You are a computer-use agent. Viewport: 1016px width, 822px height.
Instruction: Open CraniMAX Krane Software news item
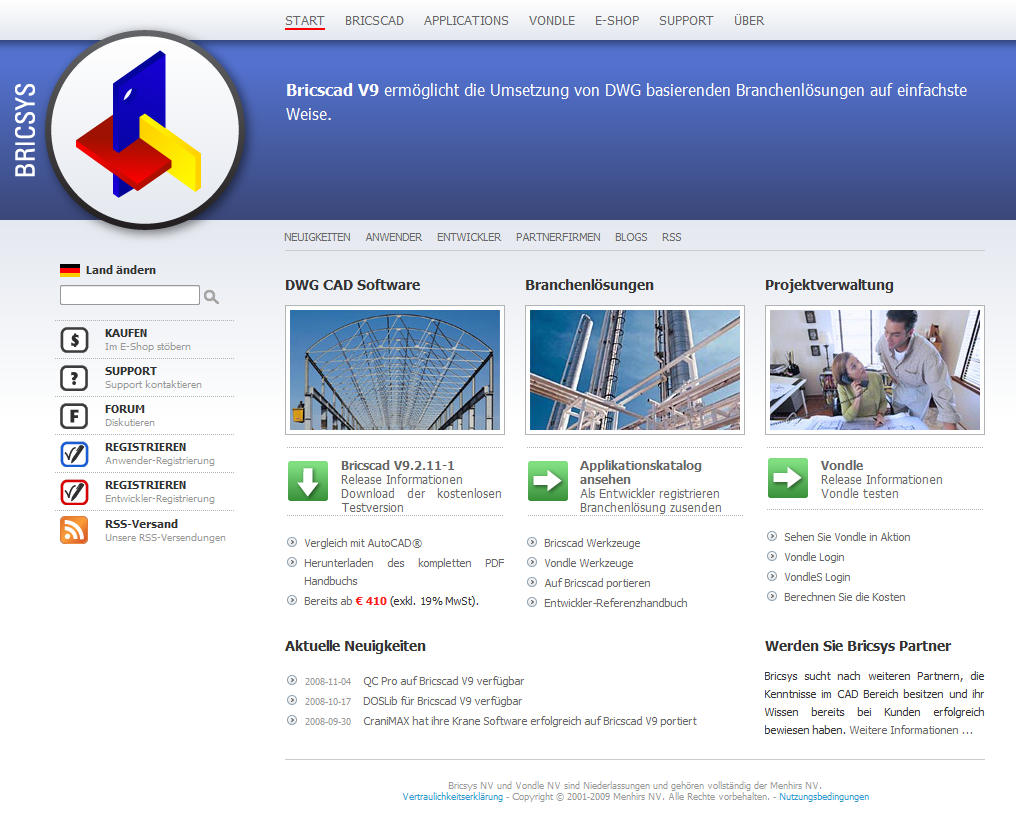tap(529, 722)
